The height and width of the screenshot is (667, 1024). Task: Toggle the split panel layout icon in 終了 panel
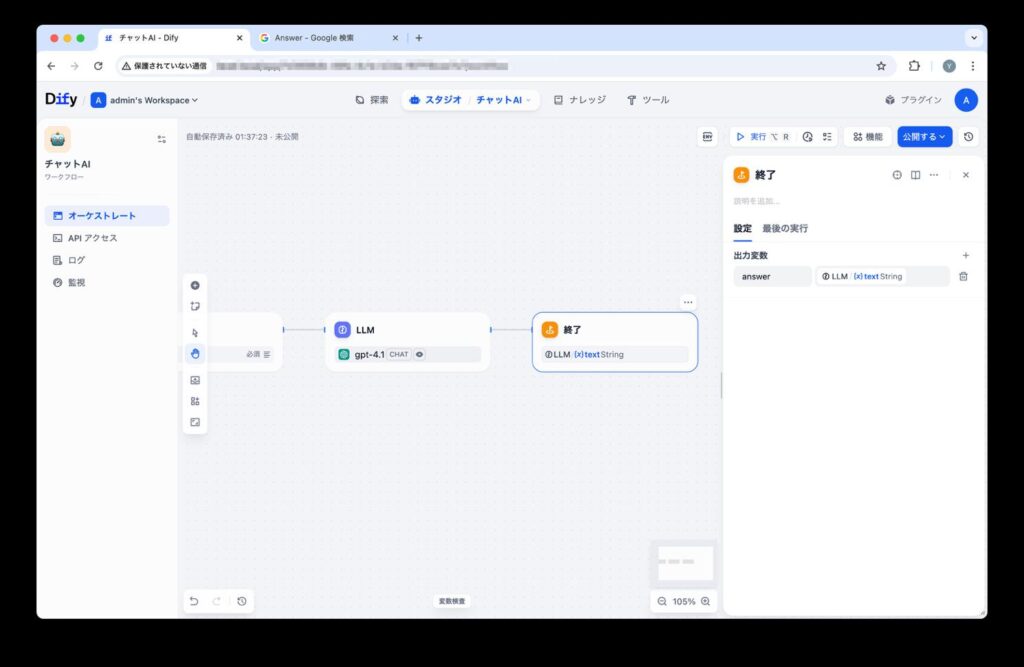point(915,175)
